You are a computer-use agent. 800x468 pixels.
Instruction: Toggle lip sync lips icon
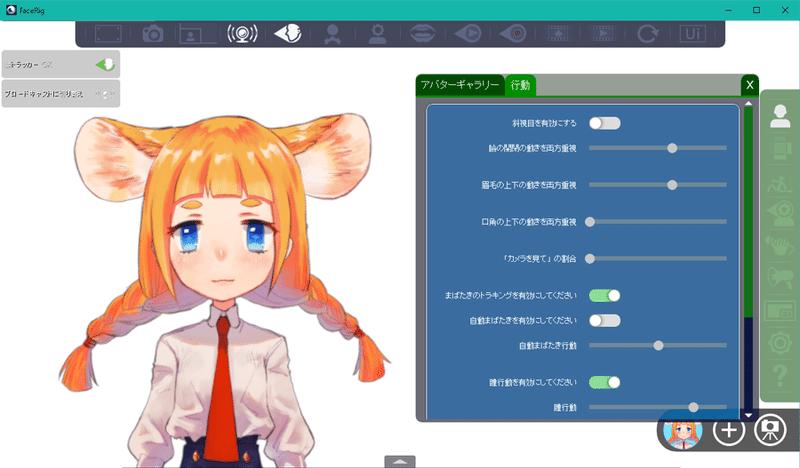point(423,34)
